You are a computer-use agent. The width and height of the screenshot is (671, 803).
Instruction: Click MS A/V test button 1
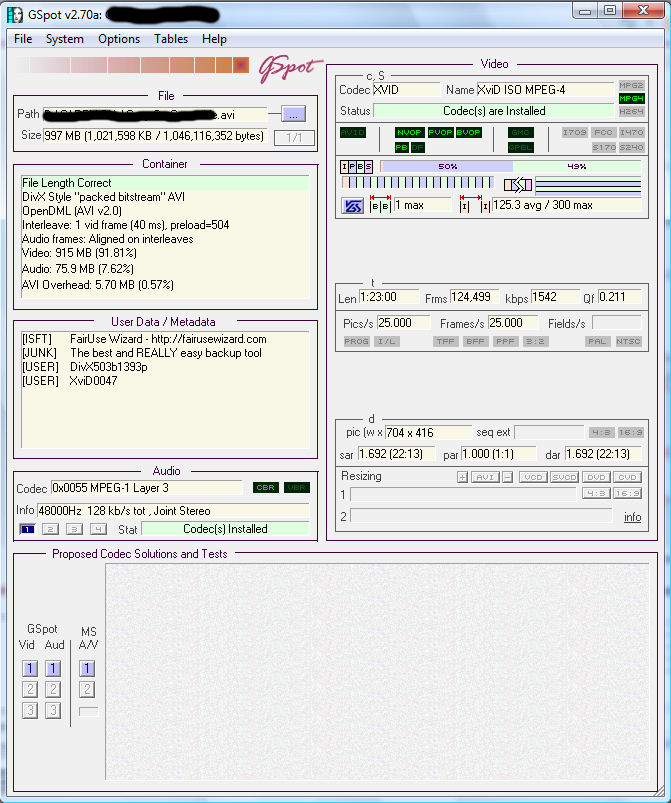click(x=87, y=668)
